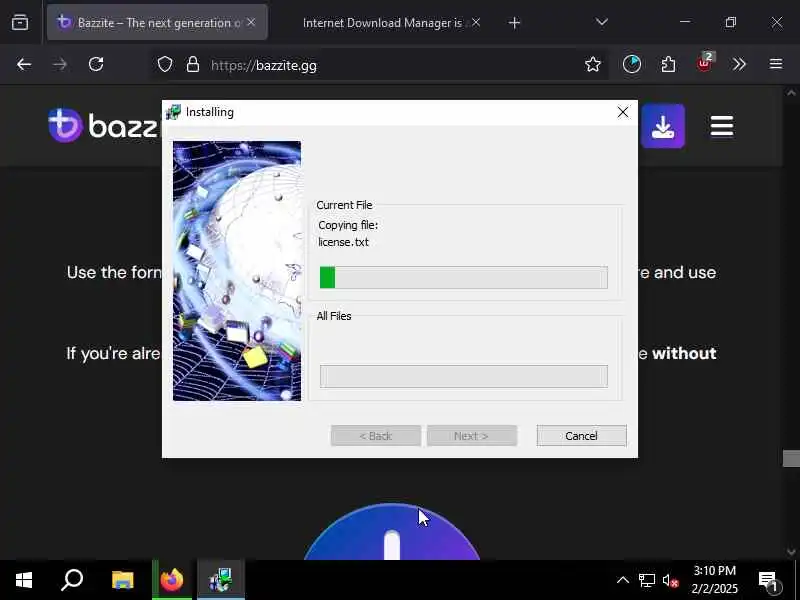Click the tracking protection shield icon
Screen dimensions: 800x600
(165, 65)
